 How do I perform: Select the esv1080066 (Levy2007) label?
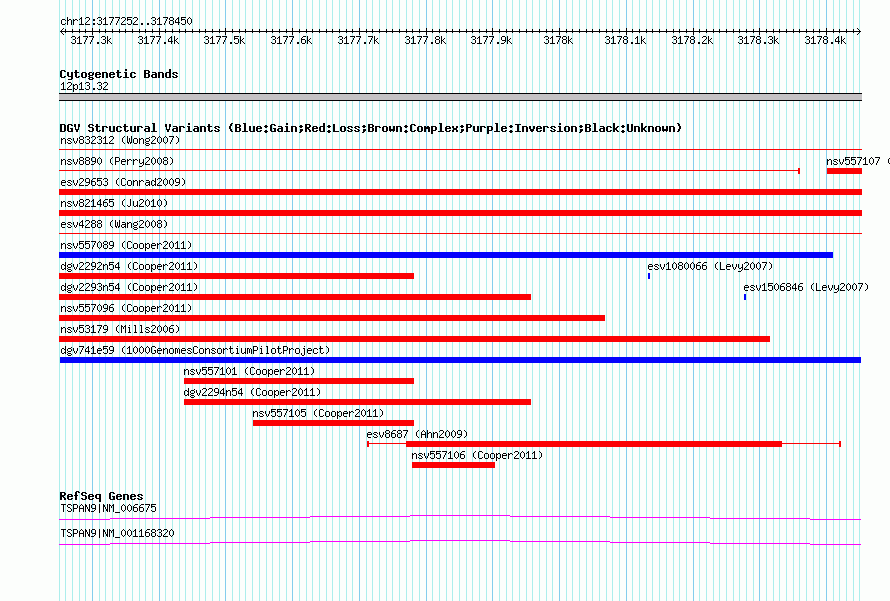710,266
